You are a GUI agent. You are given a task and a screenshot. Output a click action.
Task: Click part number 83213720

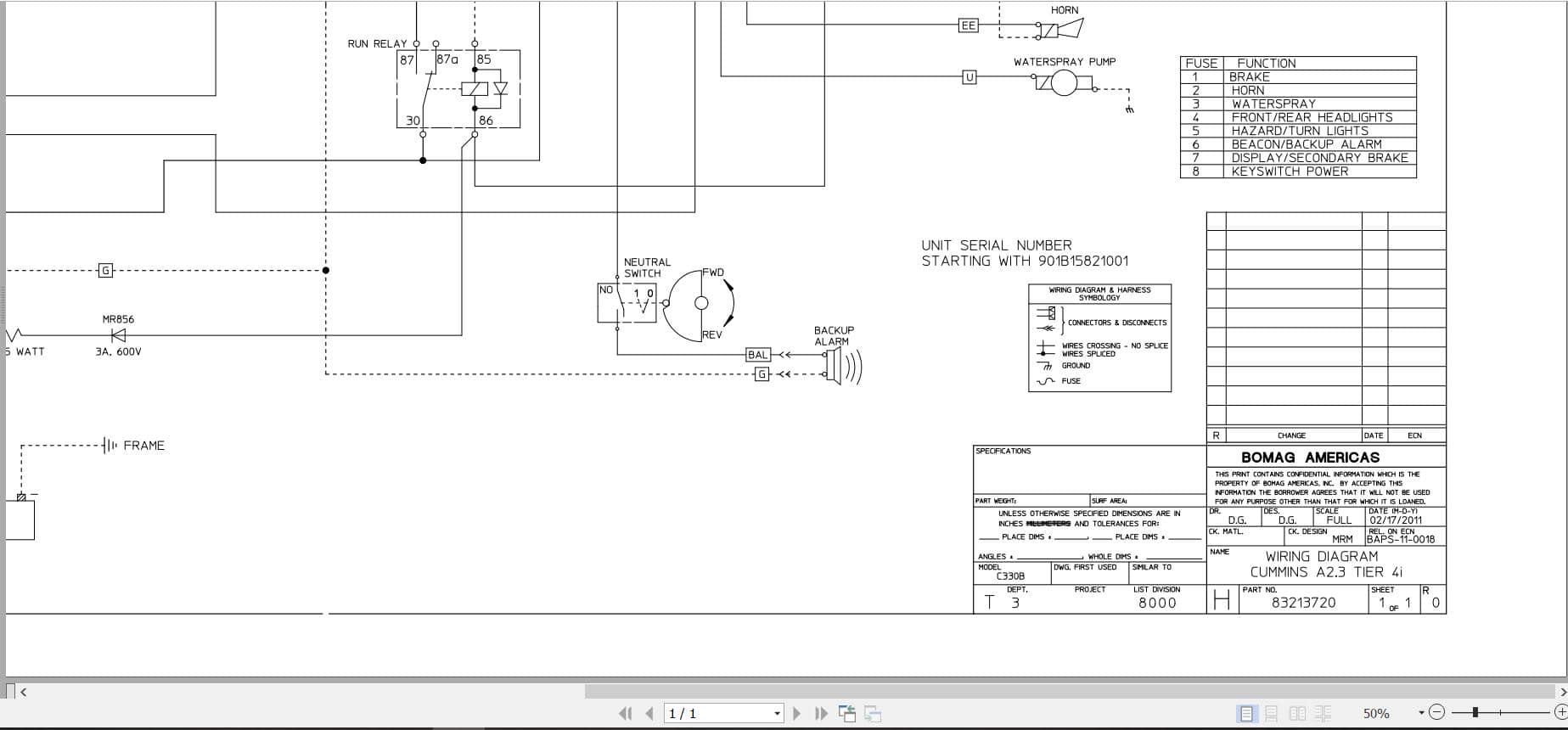1303,603
